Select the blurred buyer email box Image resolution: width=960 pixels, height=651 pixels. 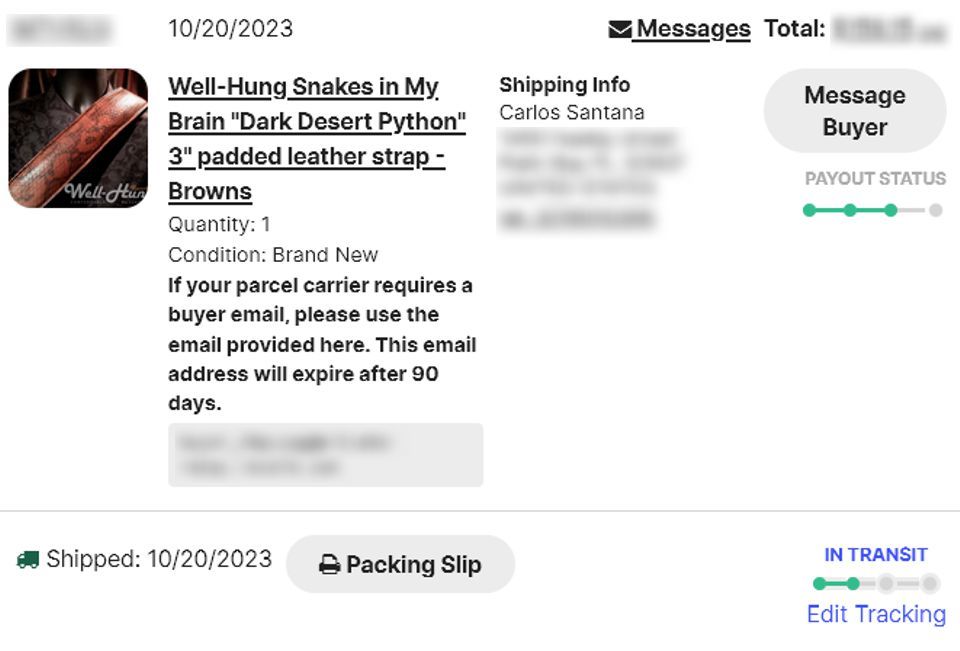pyautogui.click(x=325, y=455)
